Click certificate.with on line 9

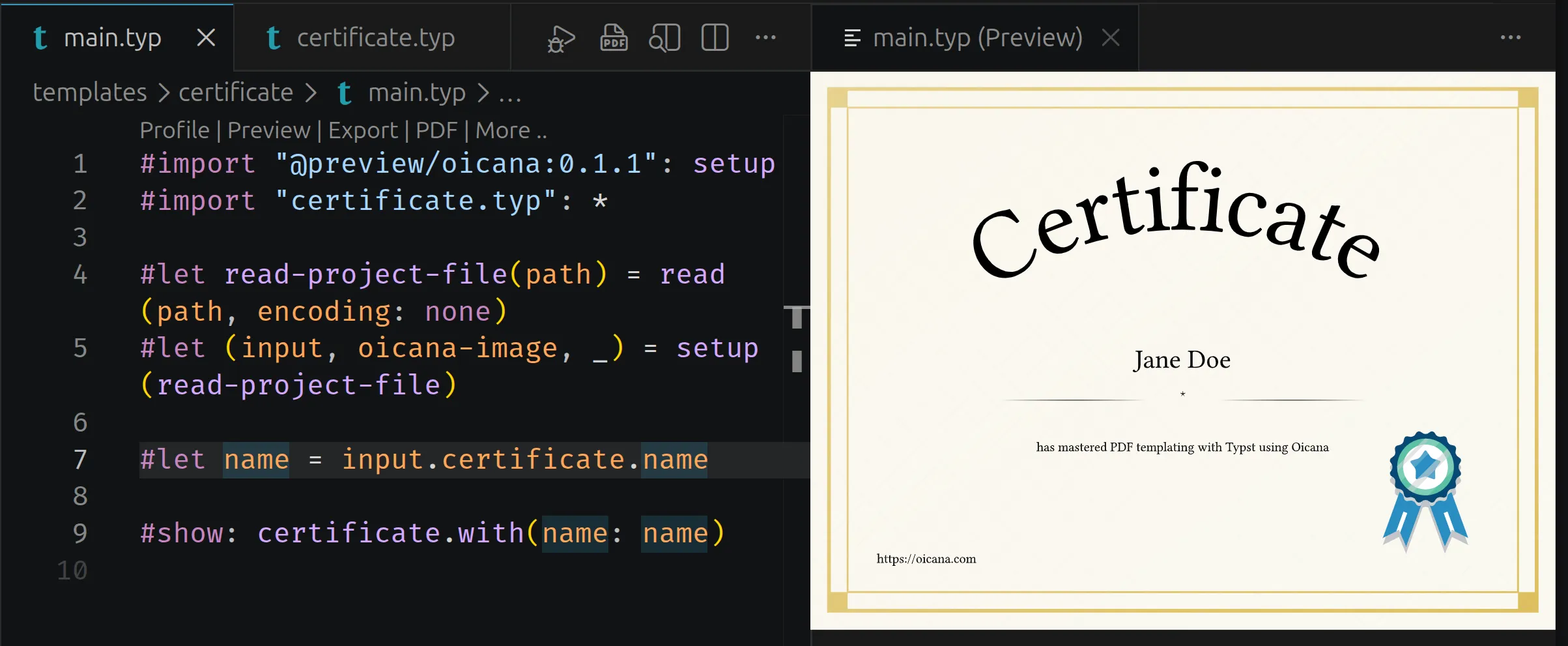pos(390,533)
